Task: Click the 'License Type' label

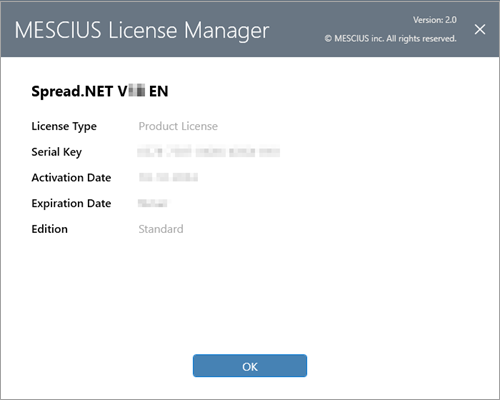Action: point(64,126)
